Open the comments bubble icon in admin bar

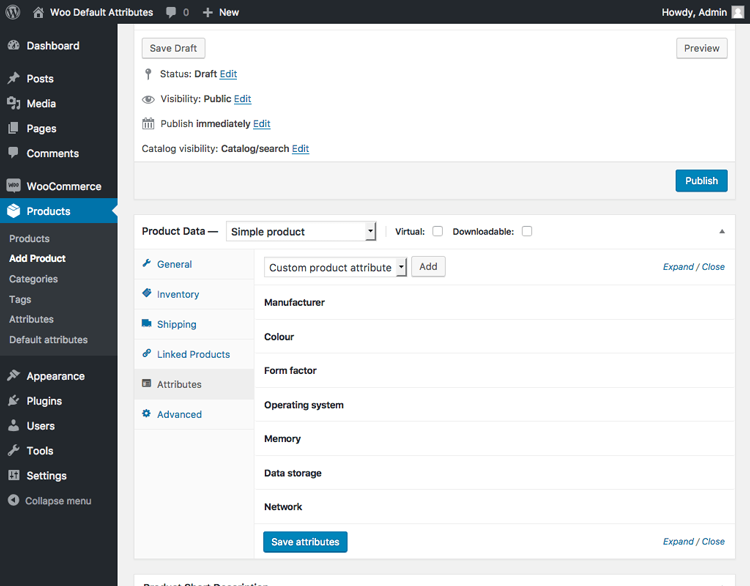pos(171,12)
